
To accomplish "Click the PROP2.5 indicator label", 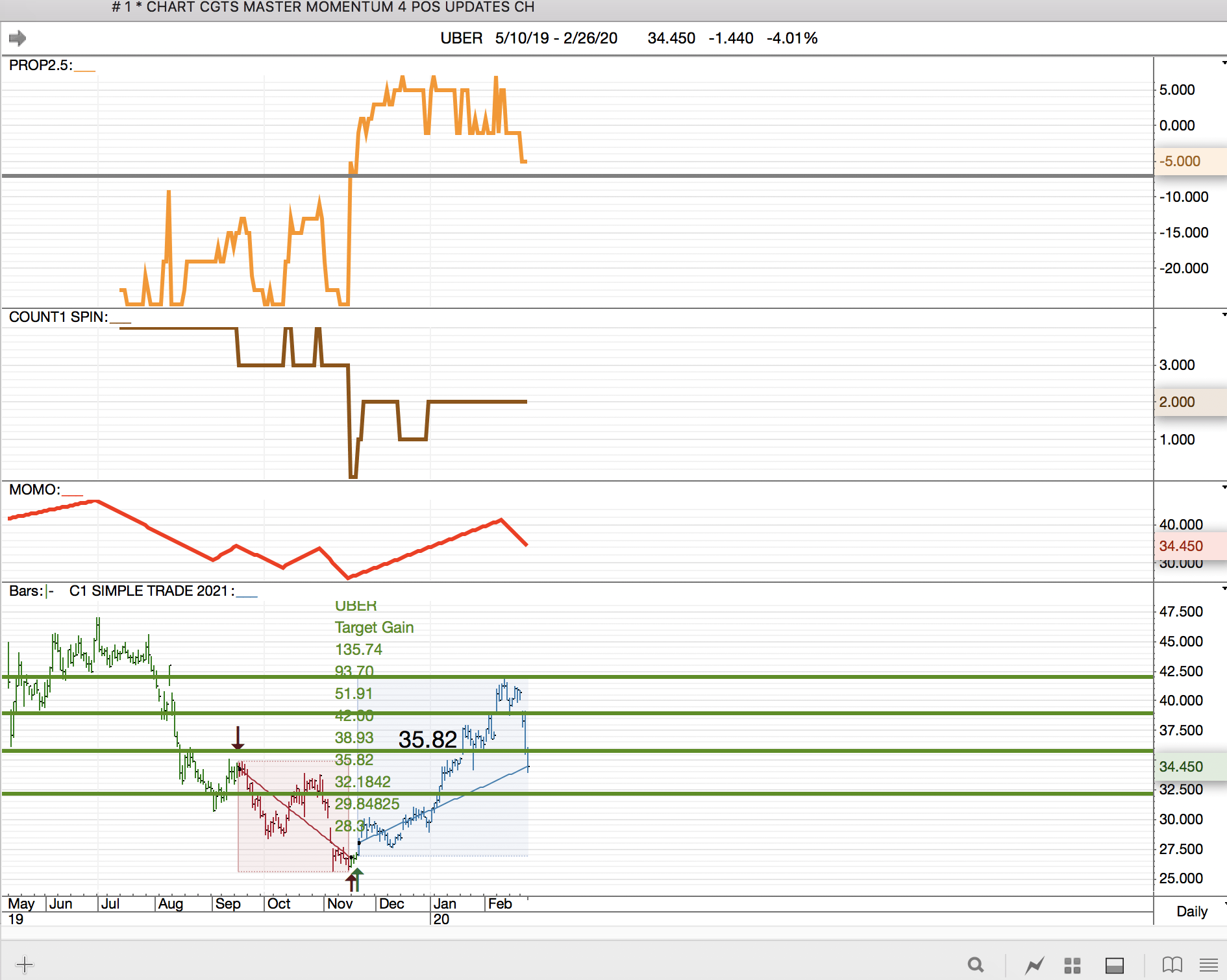I will 40,65.
